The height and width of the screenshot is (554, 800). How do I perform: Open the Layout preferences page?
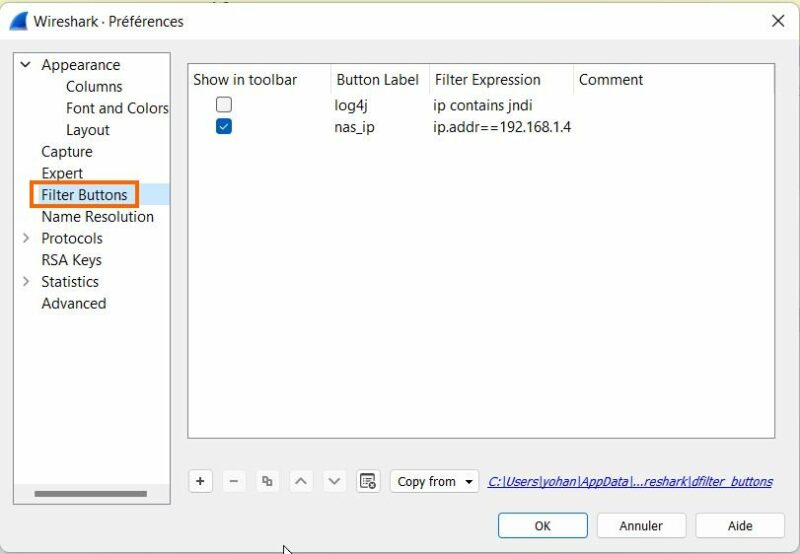pyautogui.click(x=87, y=130)
